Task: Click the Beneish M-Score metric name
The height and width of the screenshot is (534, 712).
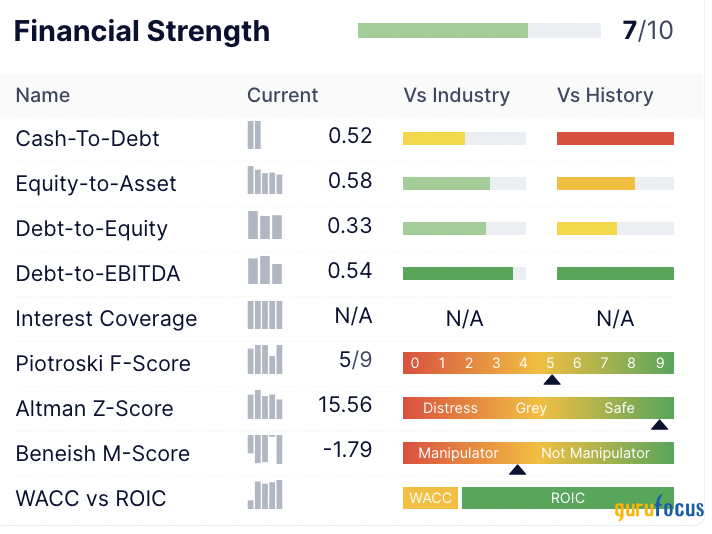Action: pyautogui.click(x=102, y=454)
